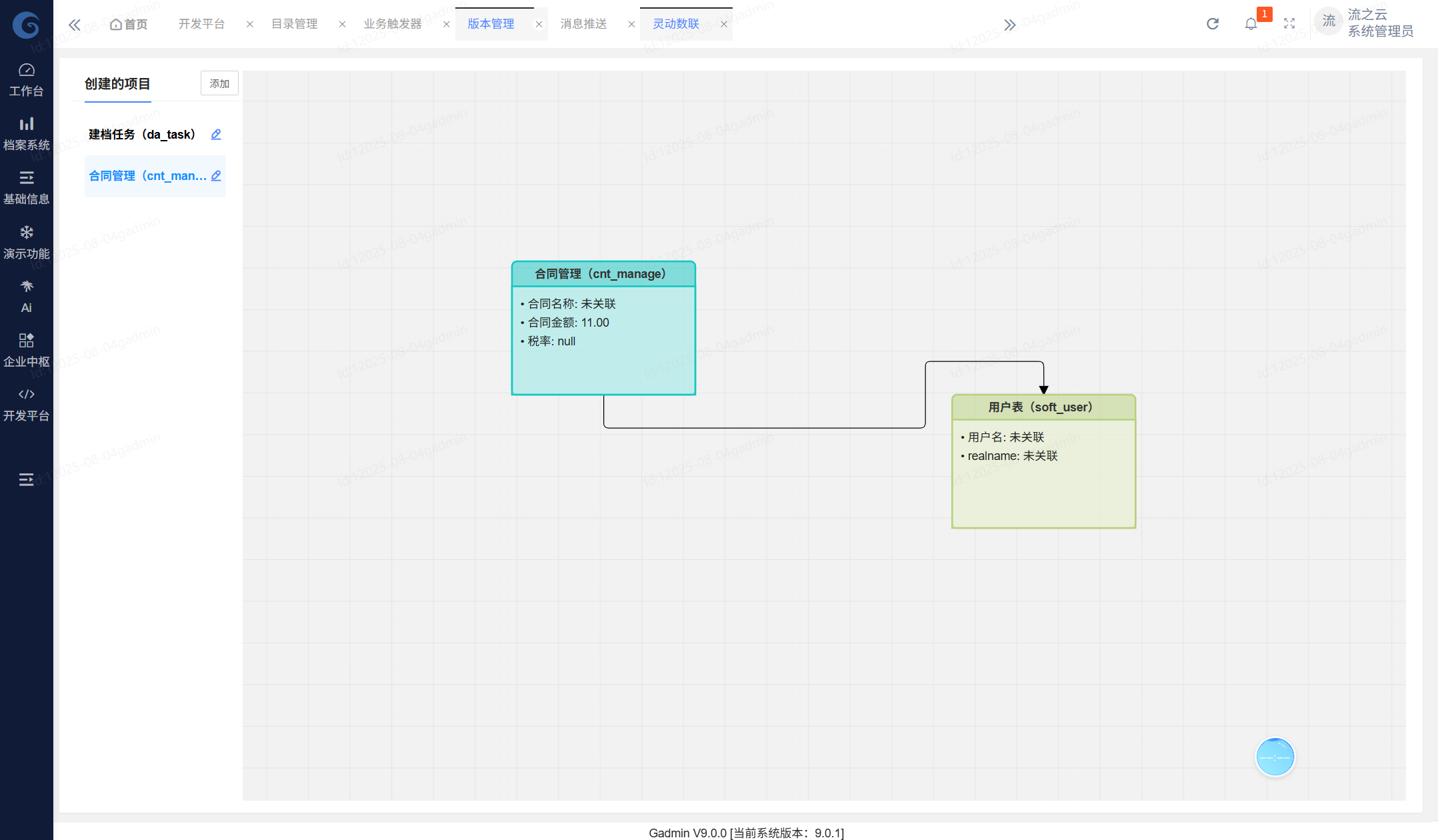
Task: Click the blue floating circle button
Action: (x=1275, y=757)
